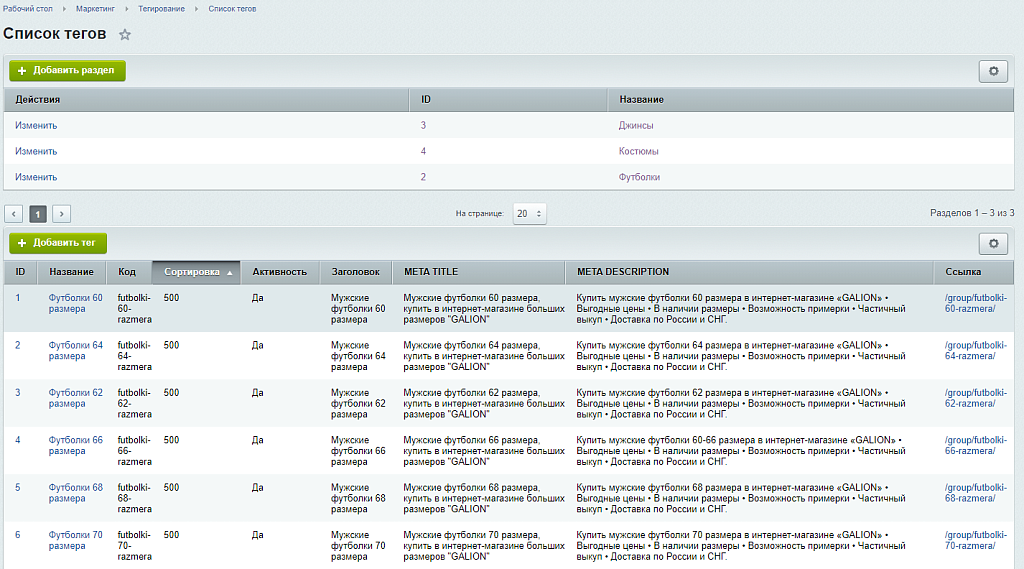The width and height of the screenshot is (1024, 569).
Task: Open Маркетинг in breadcrumb
Action: 95,9
